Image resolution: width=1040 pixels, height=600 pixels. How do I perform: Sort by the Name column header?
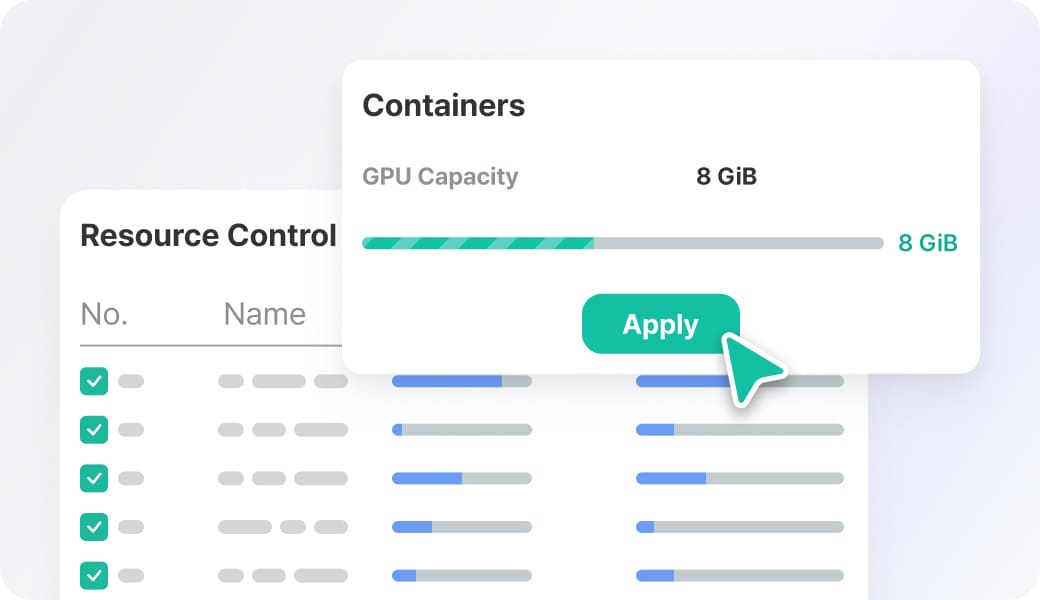coord(264,314)
